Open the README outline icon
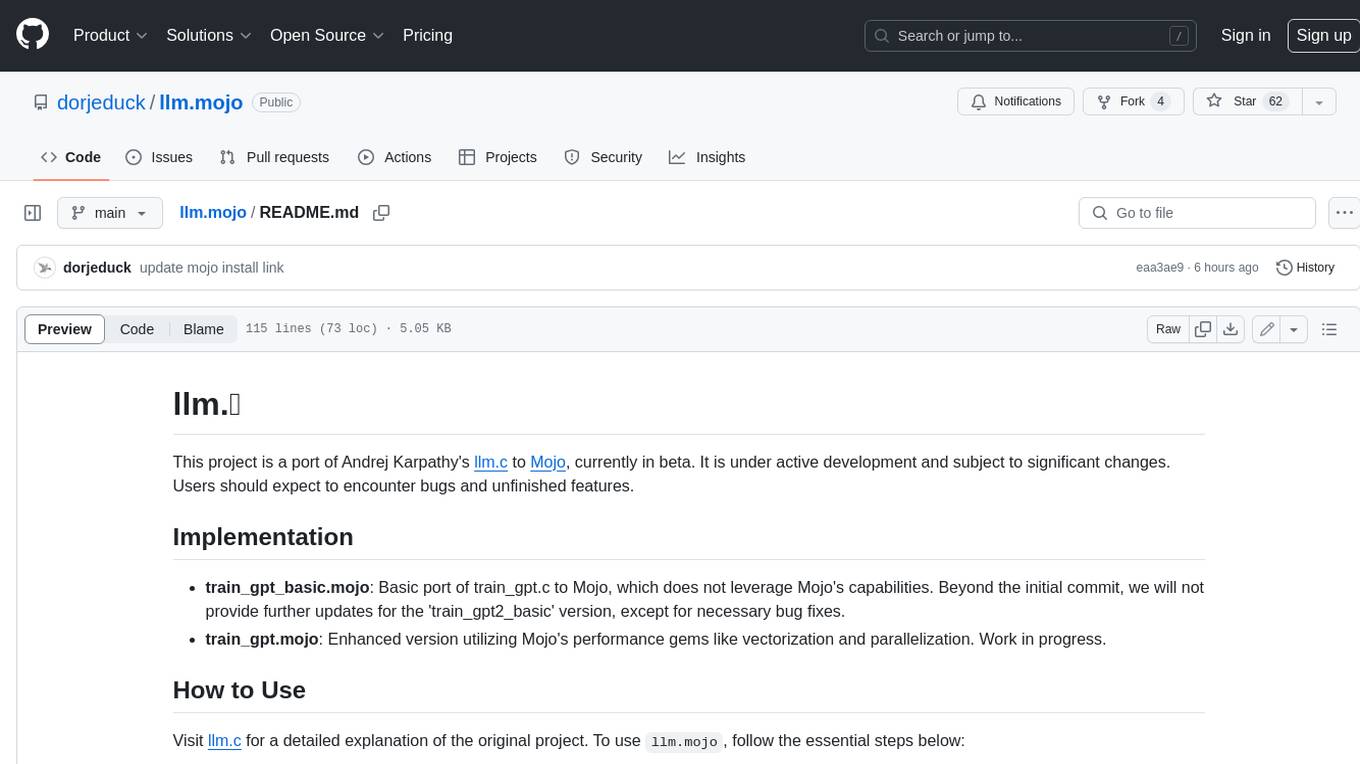Viewport: 1360px width, 764px height. (1329, 329)
